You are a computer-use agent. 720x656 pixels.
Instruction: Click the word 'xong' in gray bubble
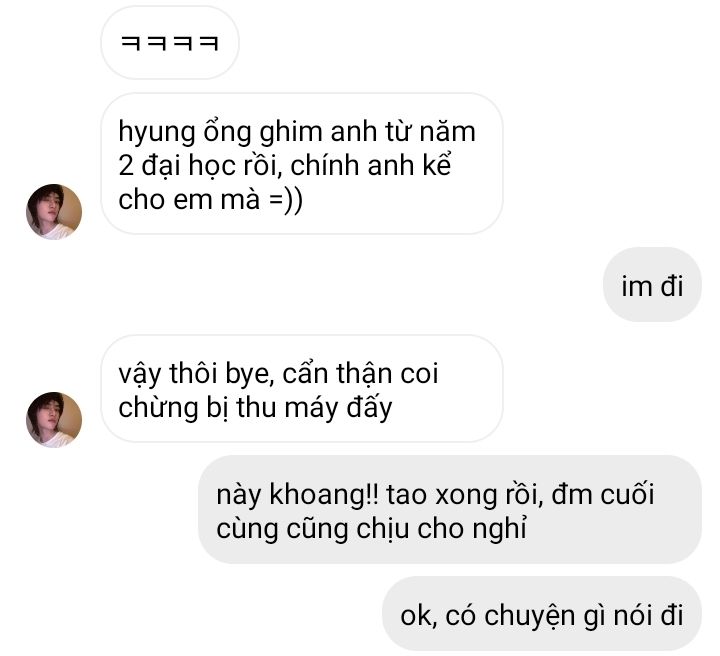(466, 496)
